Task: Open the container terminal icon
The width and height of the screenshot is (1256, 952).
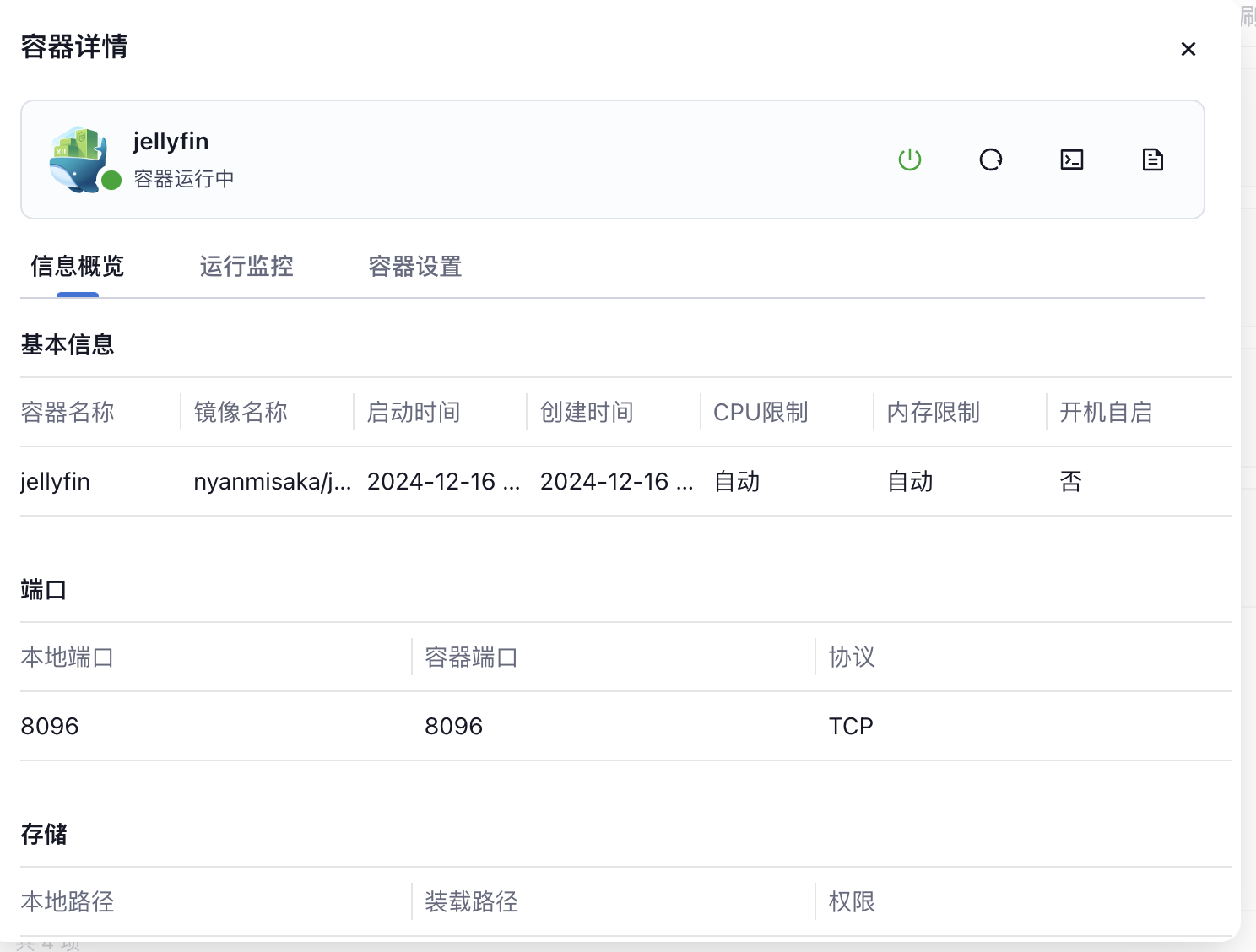Action: (x=1072, y=160)
